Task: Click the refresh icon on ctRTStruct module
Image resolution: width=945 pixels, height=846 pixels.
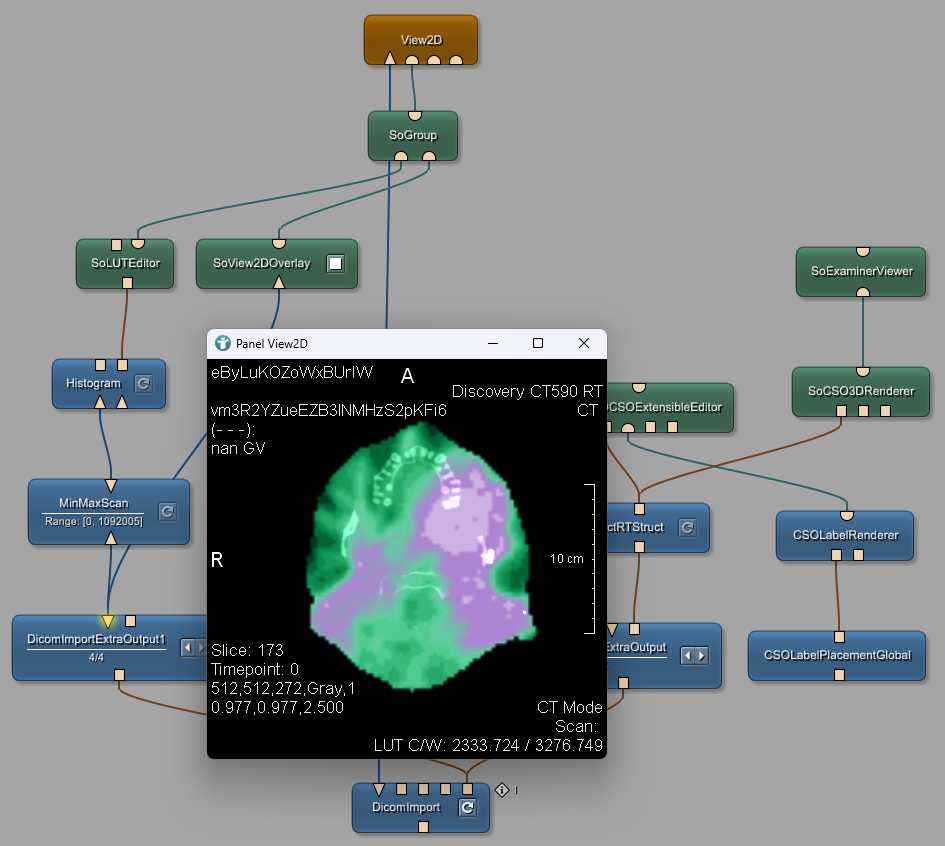Action: pos(687,527)
